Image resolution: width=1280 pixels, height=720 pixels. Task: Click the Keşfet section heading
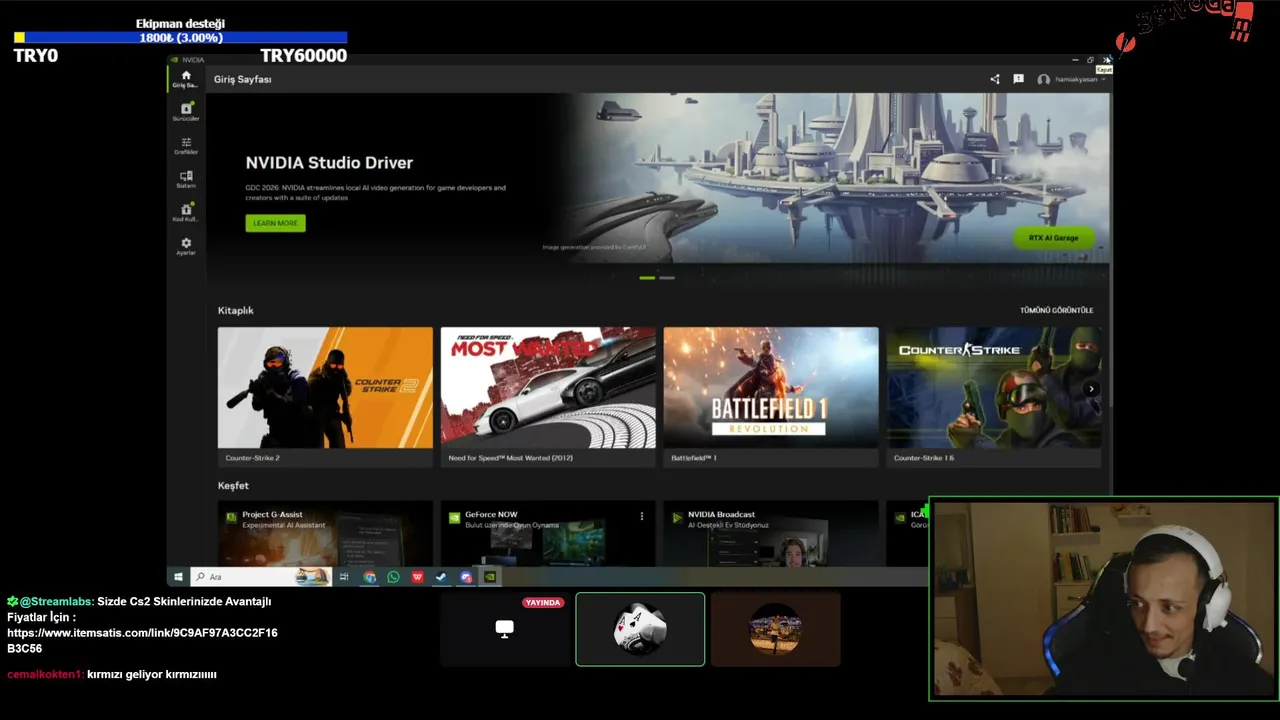pyautogui.click(x=233, y=485)
